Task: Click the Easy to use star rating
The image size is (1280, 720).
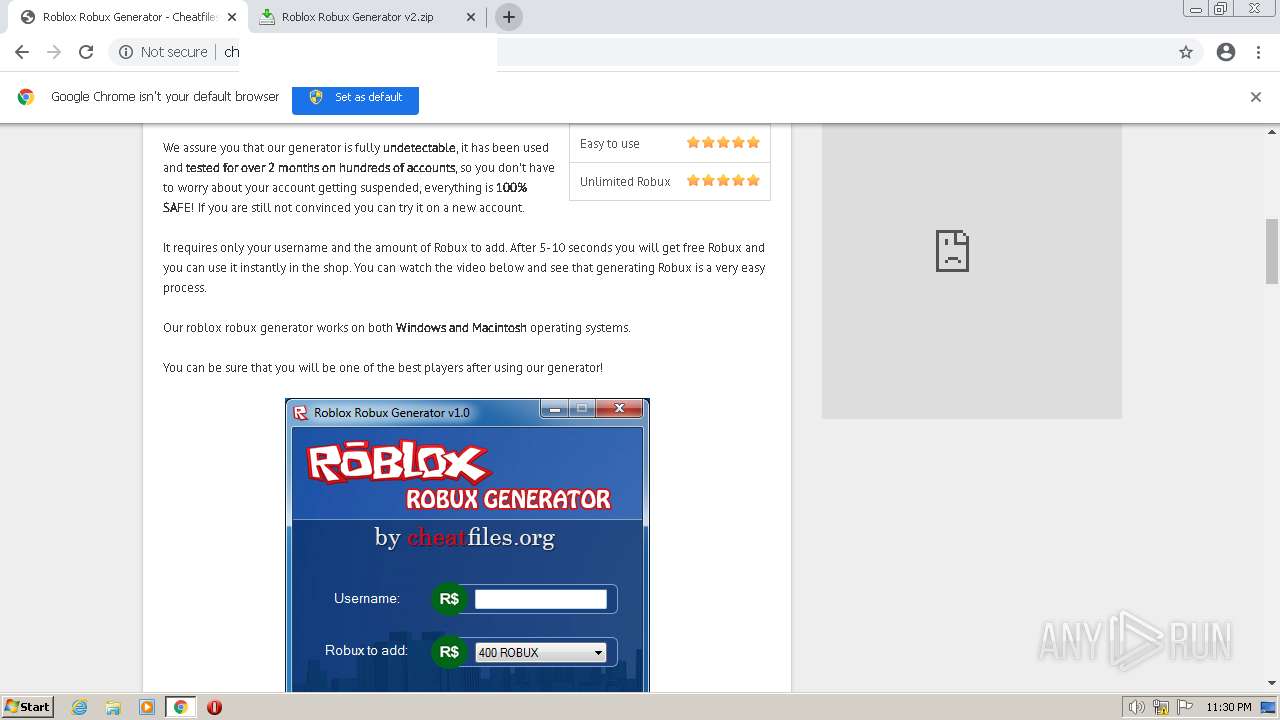Action: pyautogui.click(x=723, y=143)
